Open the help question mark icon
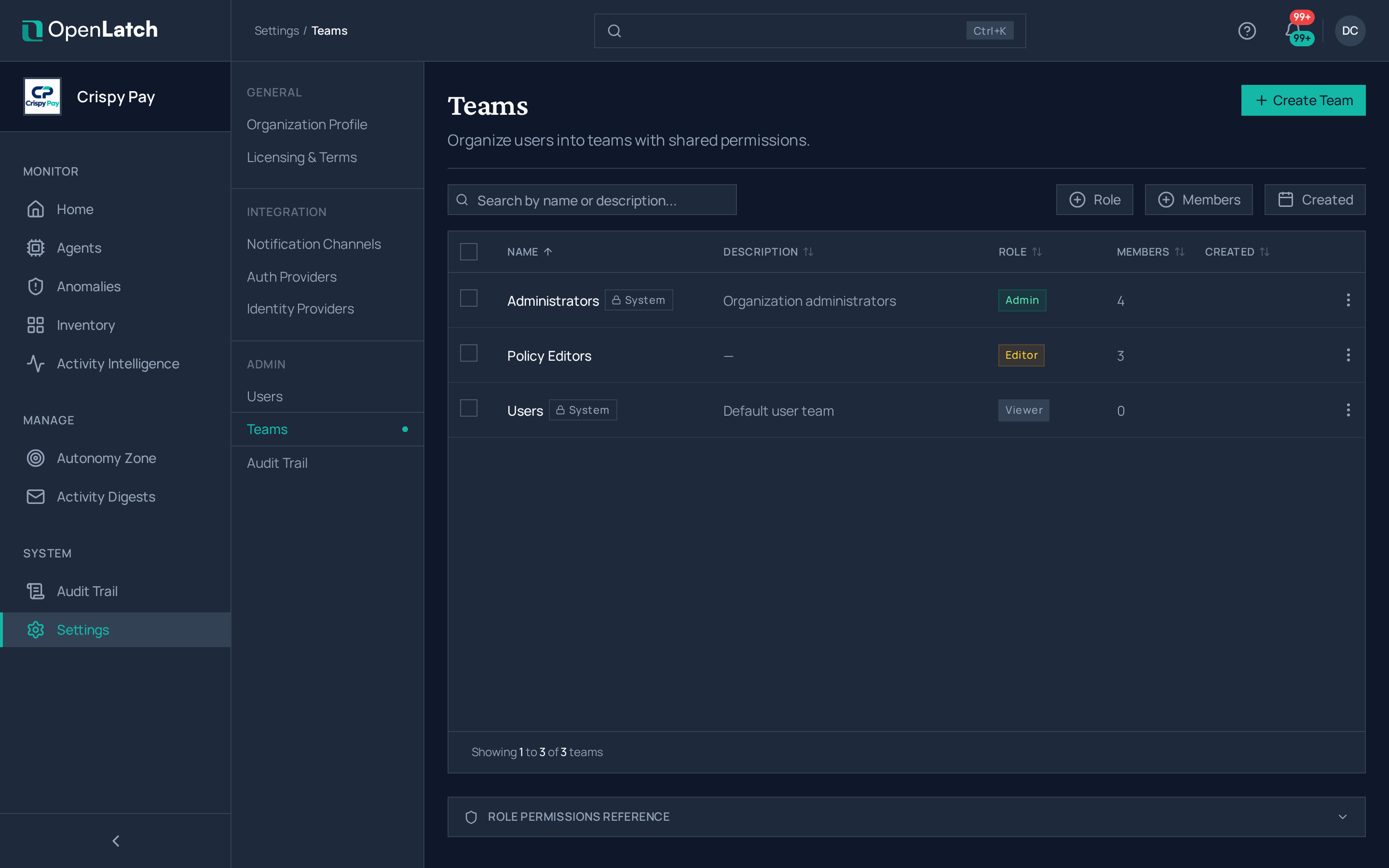 point(1247,30)
